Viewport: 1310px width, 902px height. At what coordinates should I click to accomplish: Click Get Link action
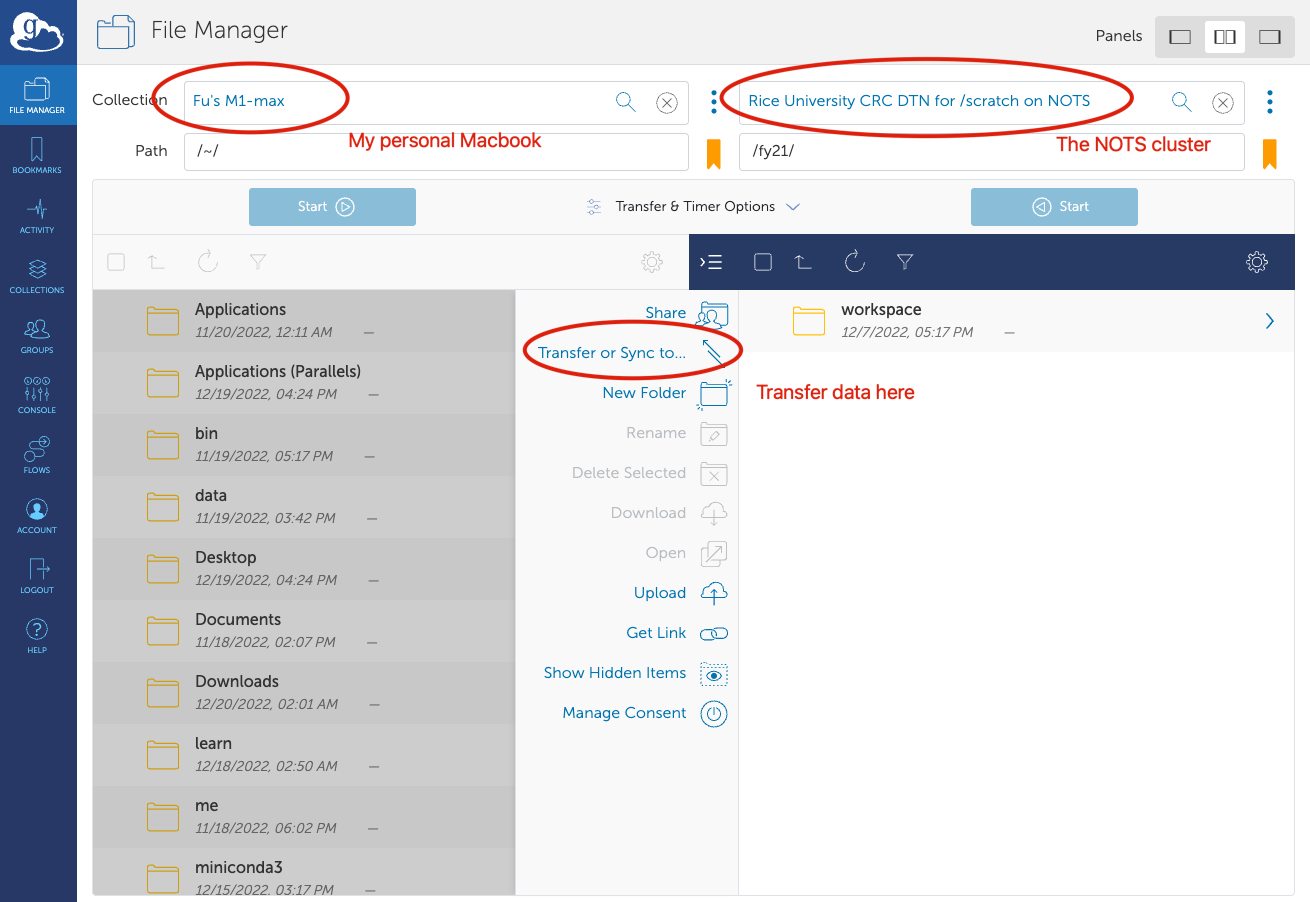pos(677,633)
